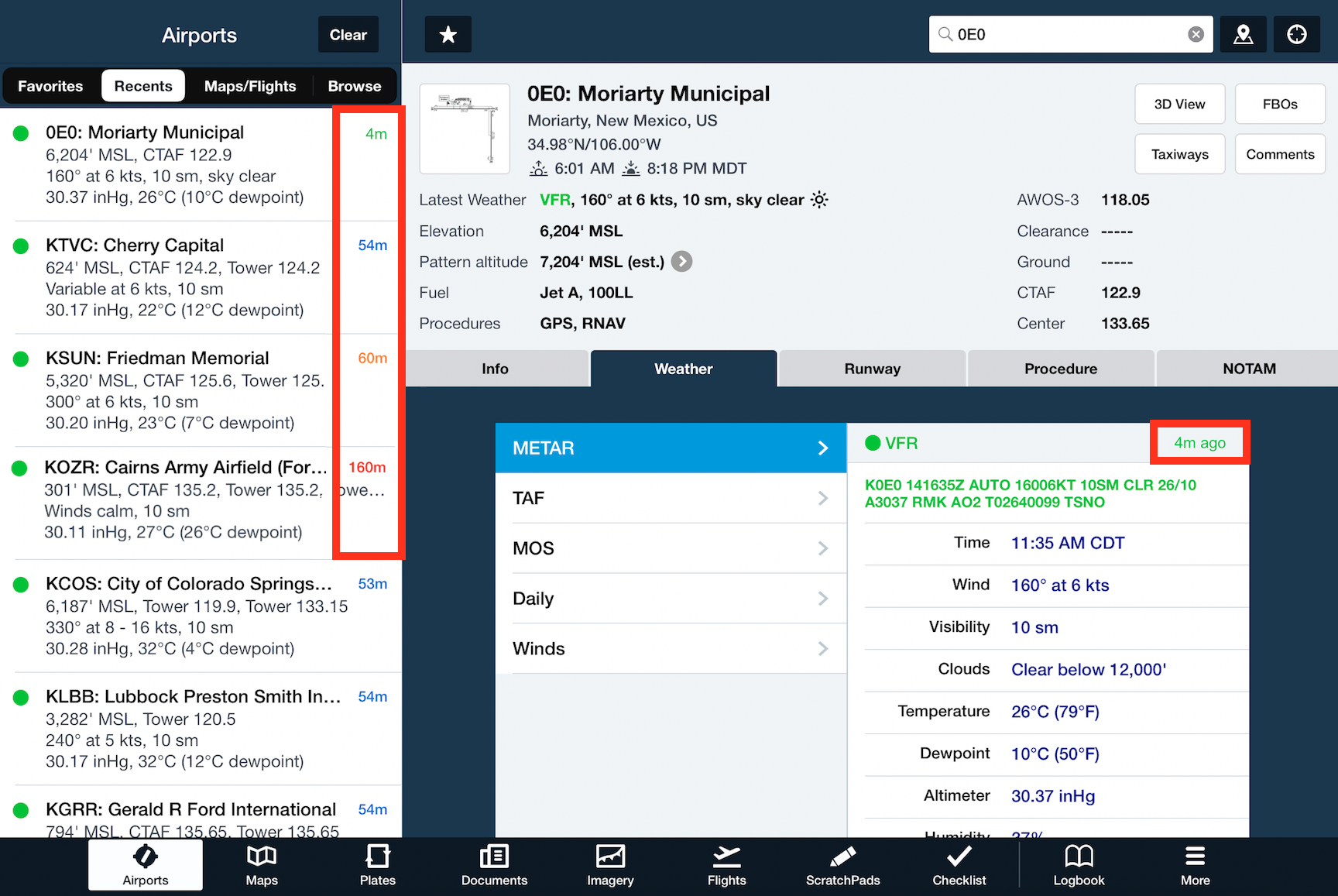Viewport: 1338px width, 896px height.
Task: Add airport to favorites with star icon
Action: pyautogui.click(x=448, y=35)
